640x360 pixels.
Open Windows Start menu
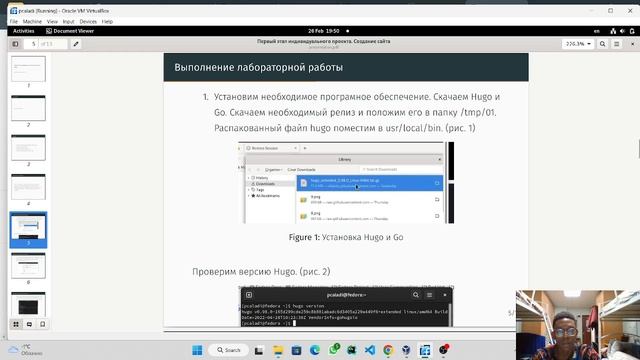click(x=197, y=350)
